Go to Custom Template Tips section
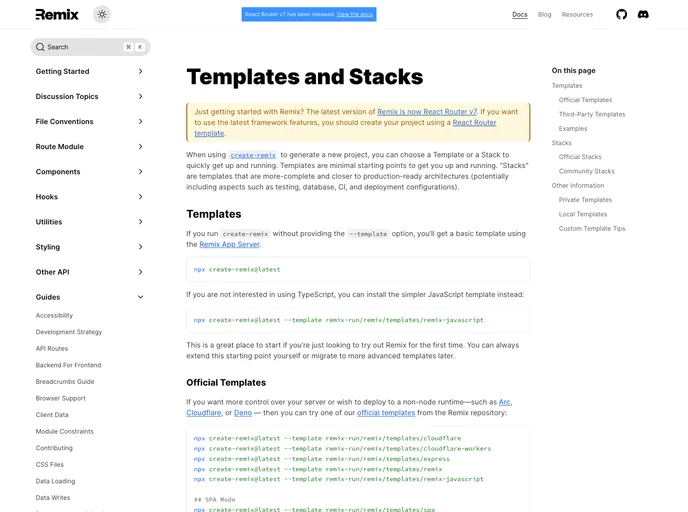The image size is (688, 512). [x=591, y=228]
